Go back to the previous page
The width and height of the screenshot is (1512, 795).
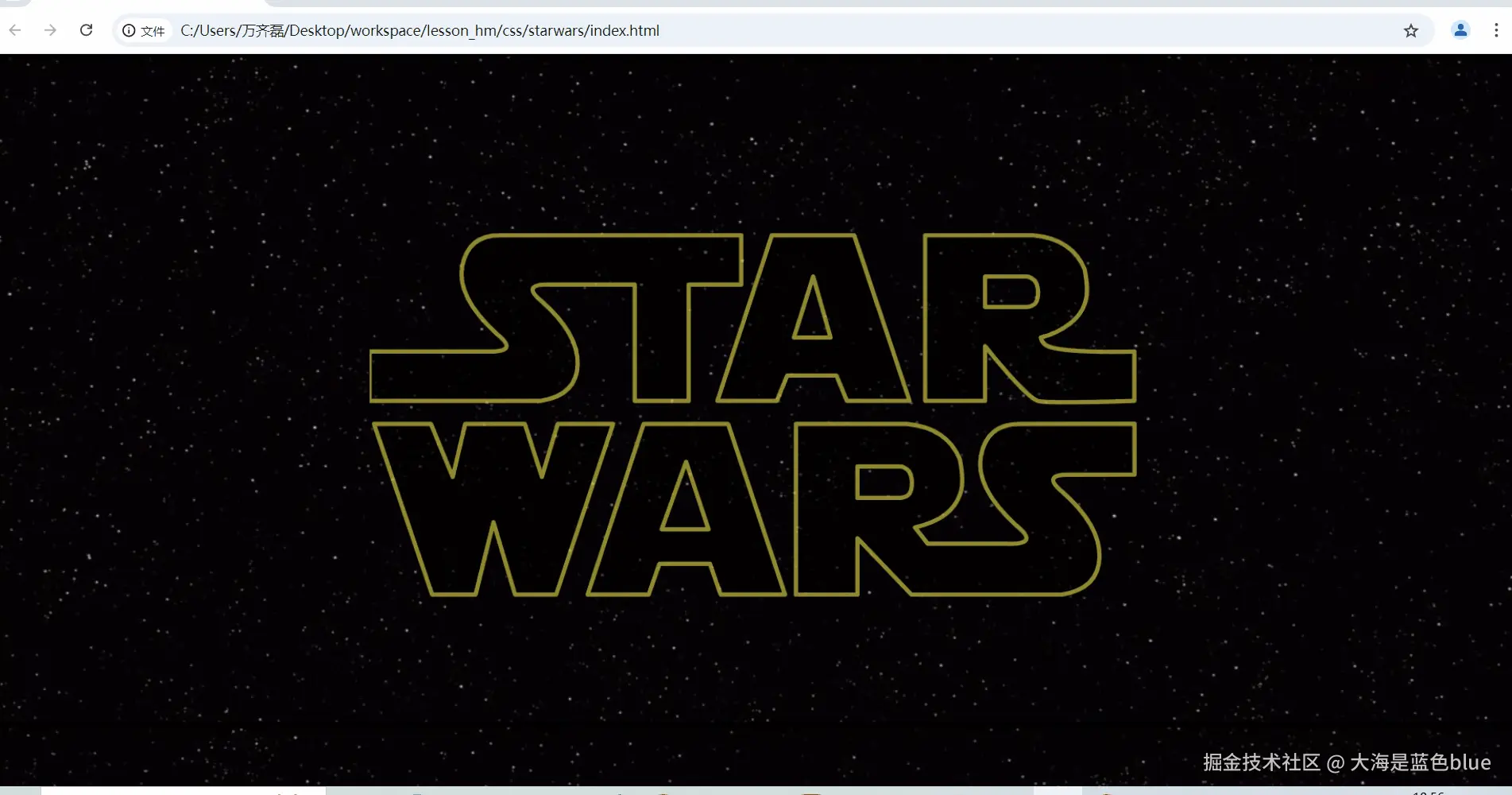point(15,30)
